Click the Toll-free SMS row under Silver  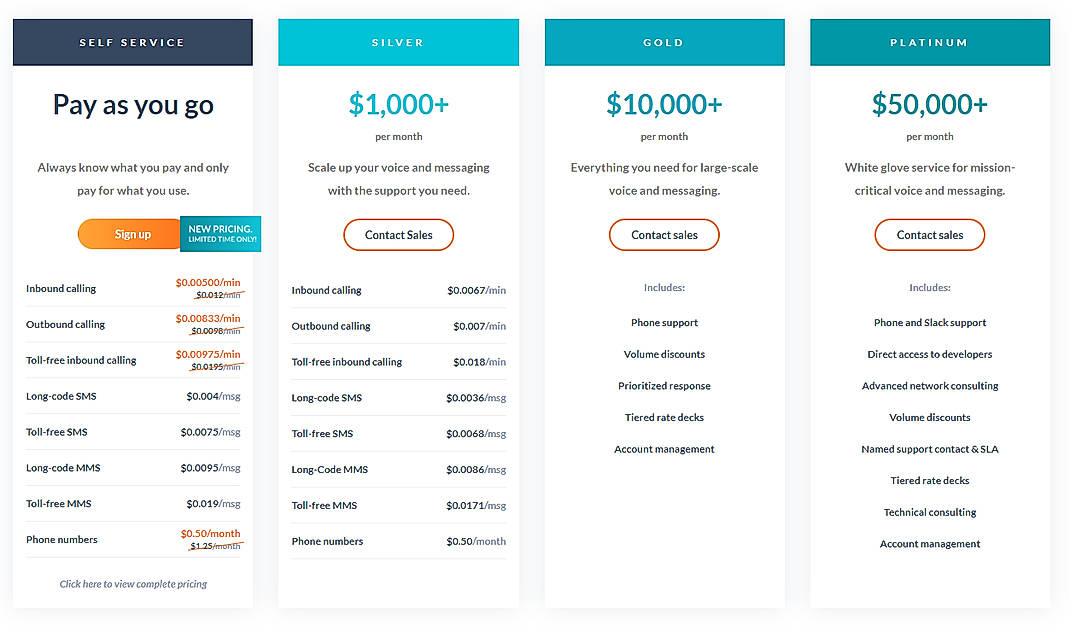point(398,432)
